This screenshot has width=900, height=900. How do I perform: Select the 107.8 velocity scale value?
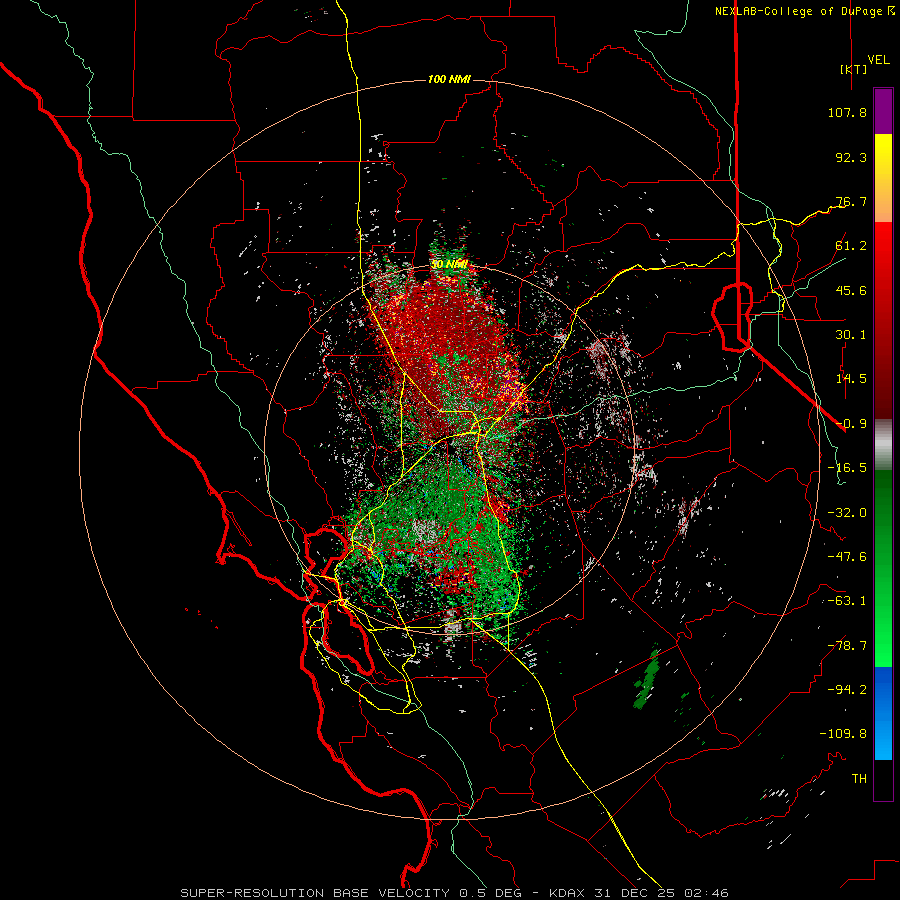[x=847, y=112]
